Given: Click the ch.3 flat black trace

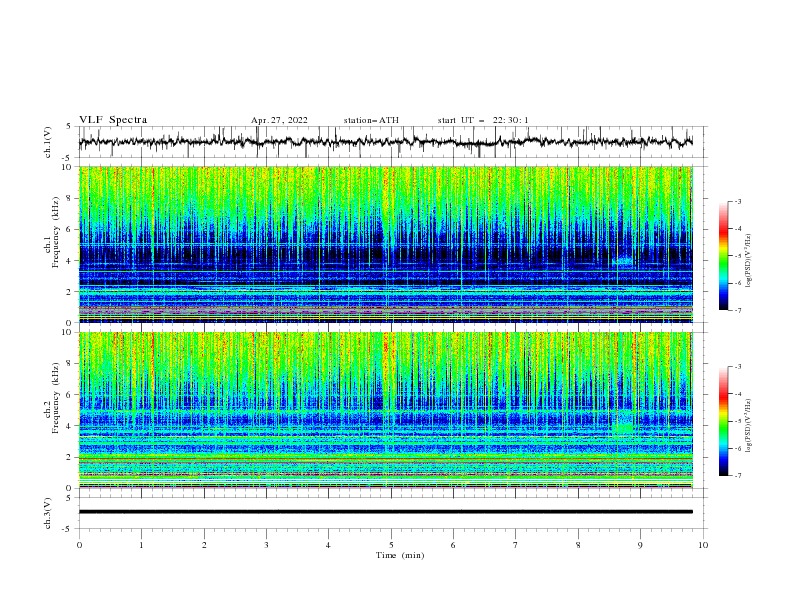Looking at the screenshot, I should tap(385, 512).
